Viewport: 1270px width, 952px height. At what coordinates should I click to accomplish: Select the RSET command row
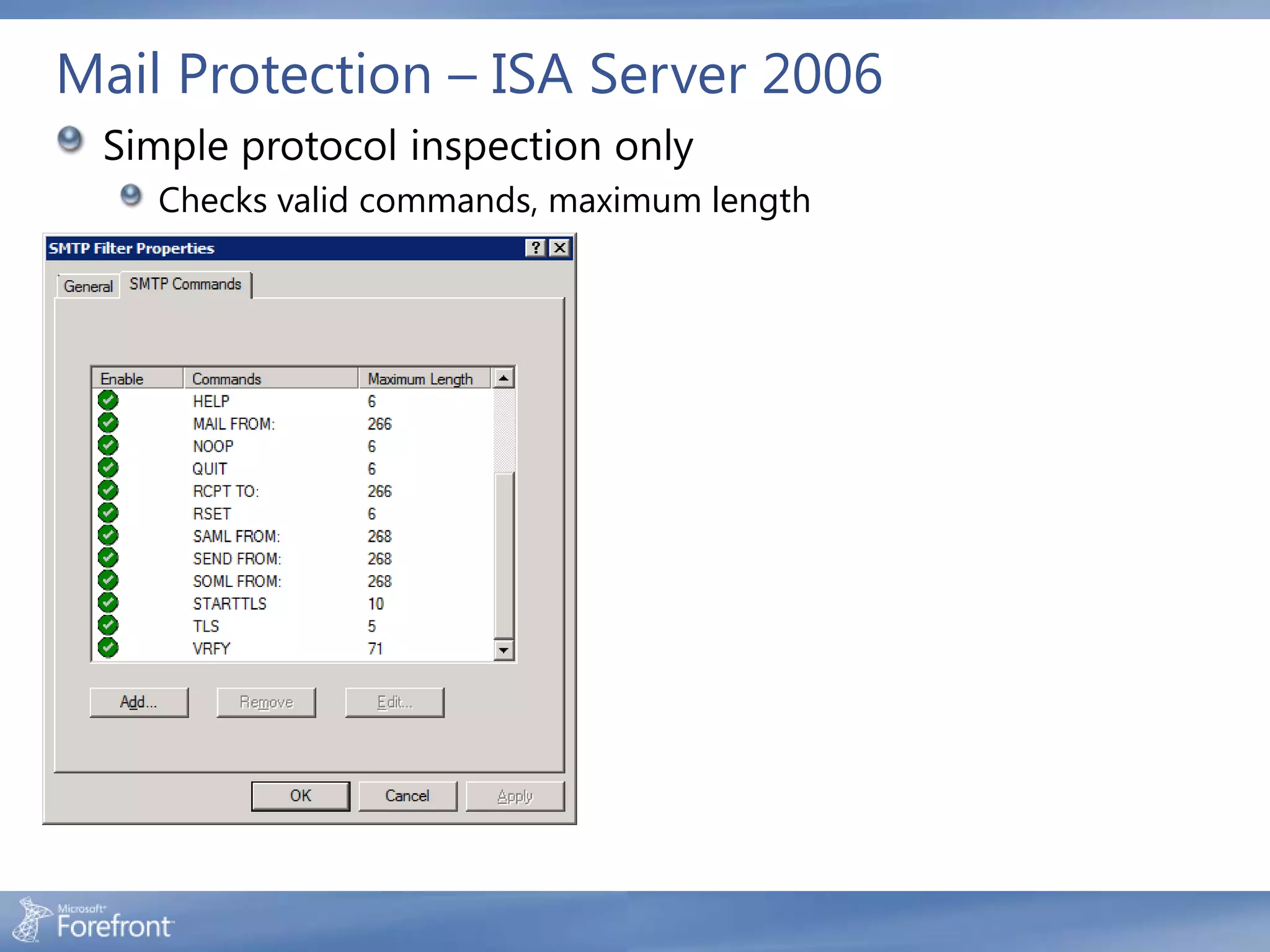293,514
